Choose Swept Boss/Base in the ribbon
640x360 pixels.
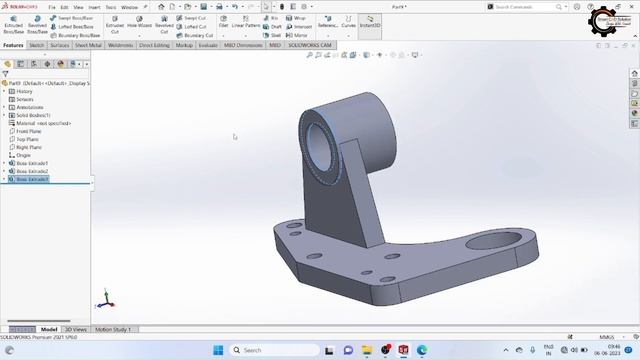click(72, 18)
